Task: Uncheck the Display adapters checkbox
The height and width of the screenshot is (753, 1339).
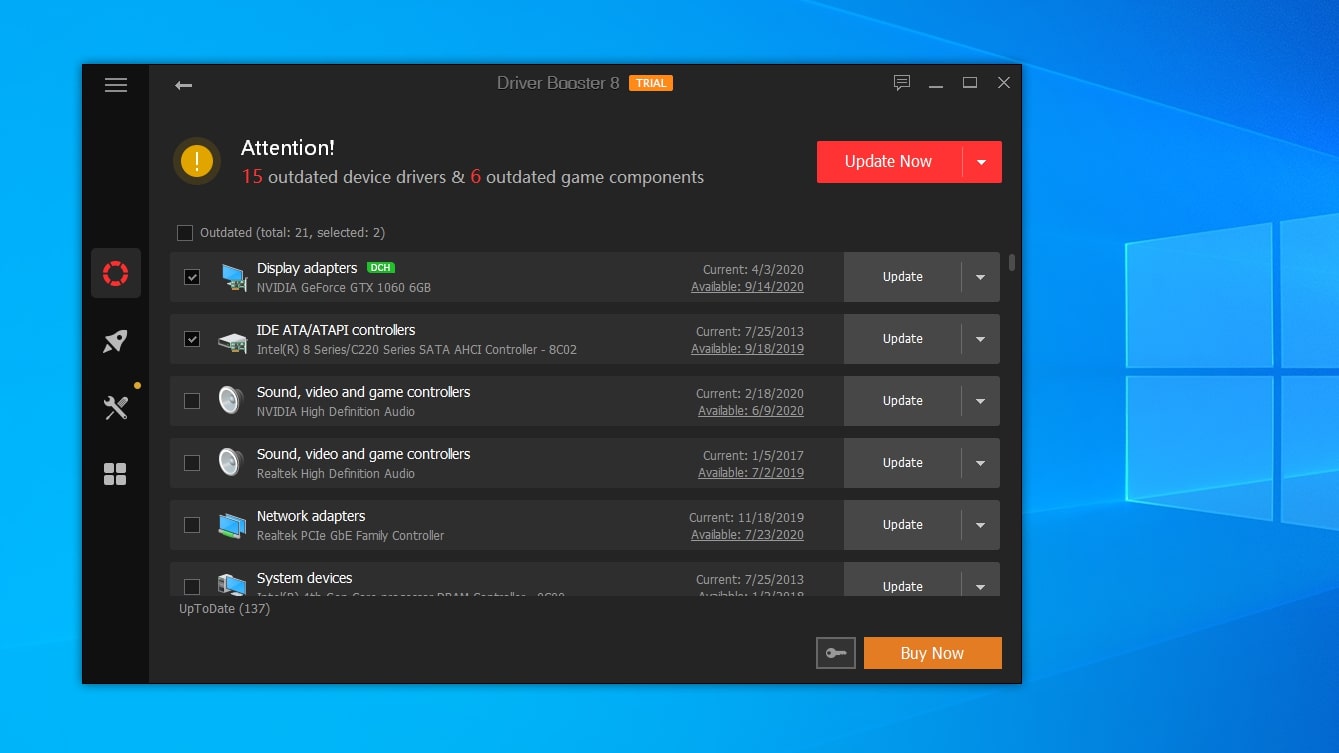Action: [x=192, y=277]
